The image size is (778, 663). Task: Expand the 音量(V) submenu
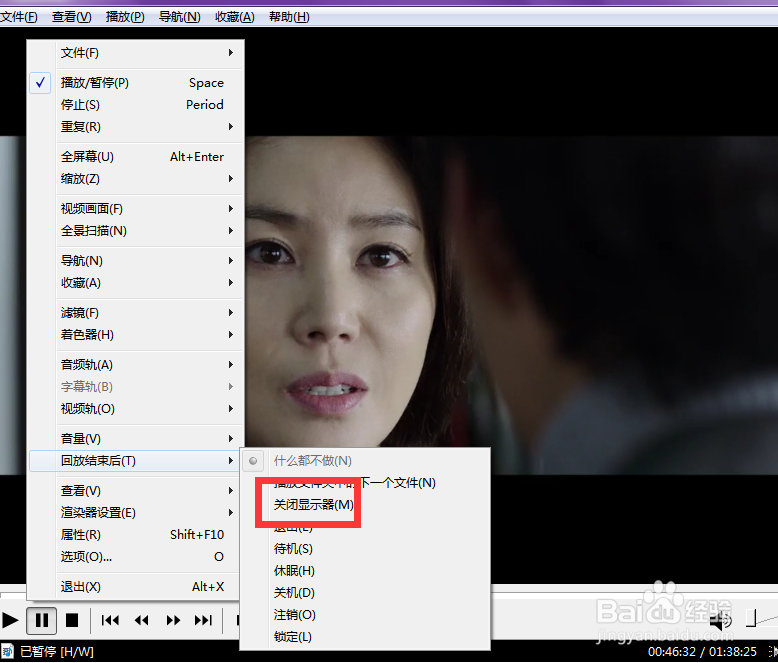(136, 439)
